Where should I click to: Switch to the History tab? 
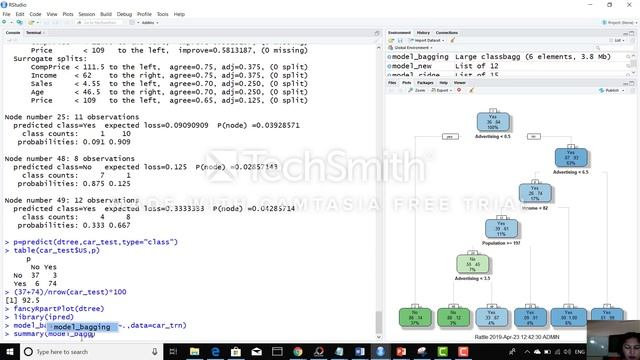(423, 33)
